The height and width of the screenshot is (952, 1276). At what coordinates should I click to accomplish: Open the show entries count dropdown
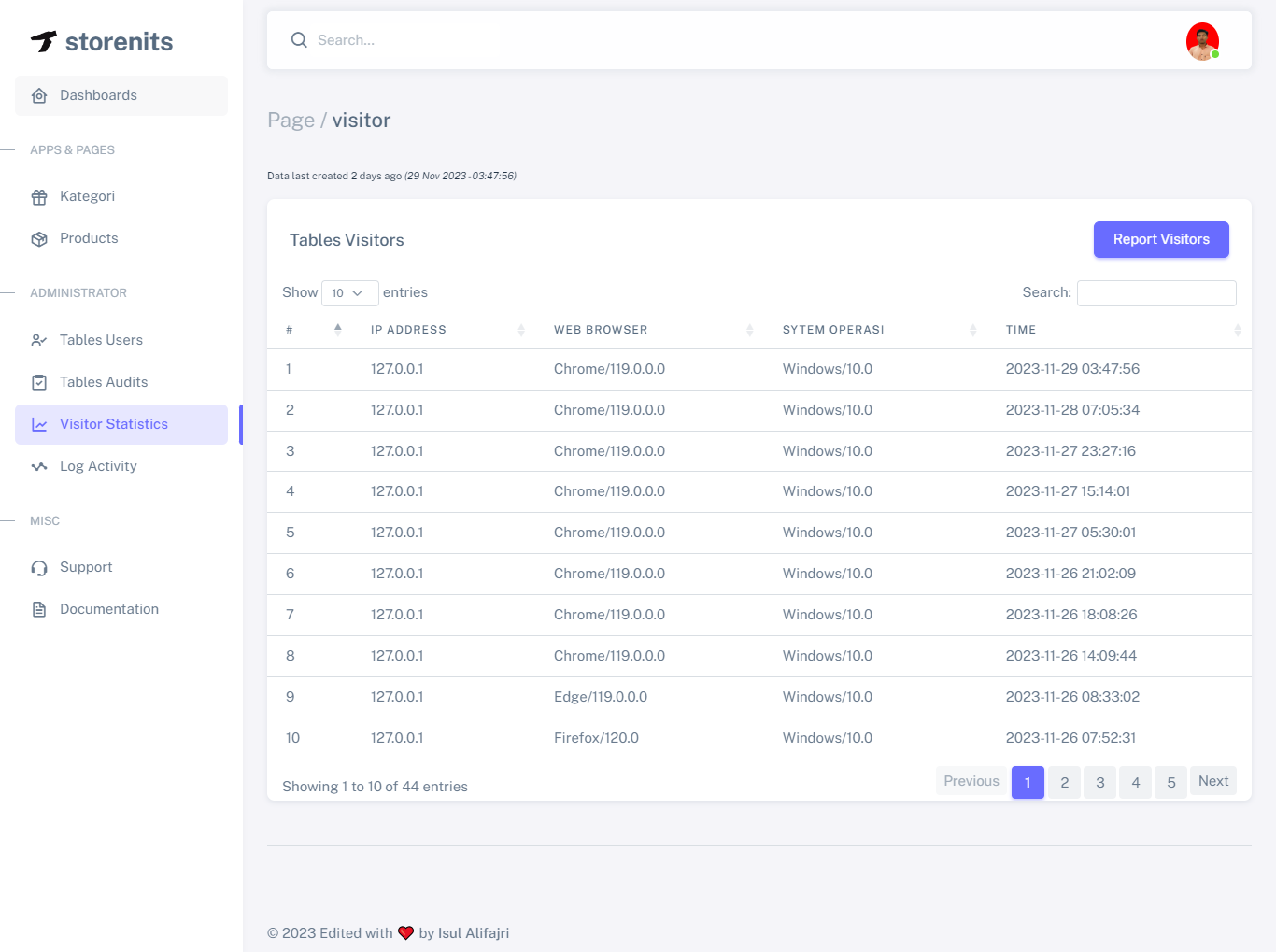click(349, 293)
